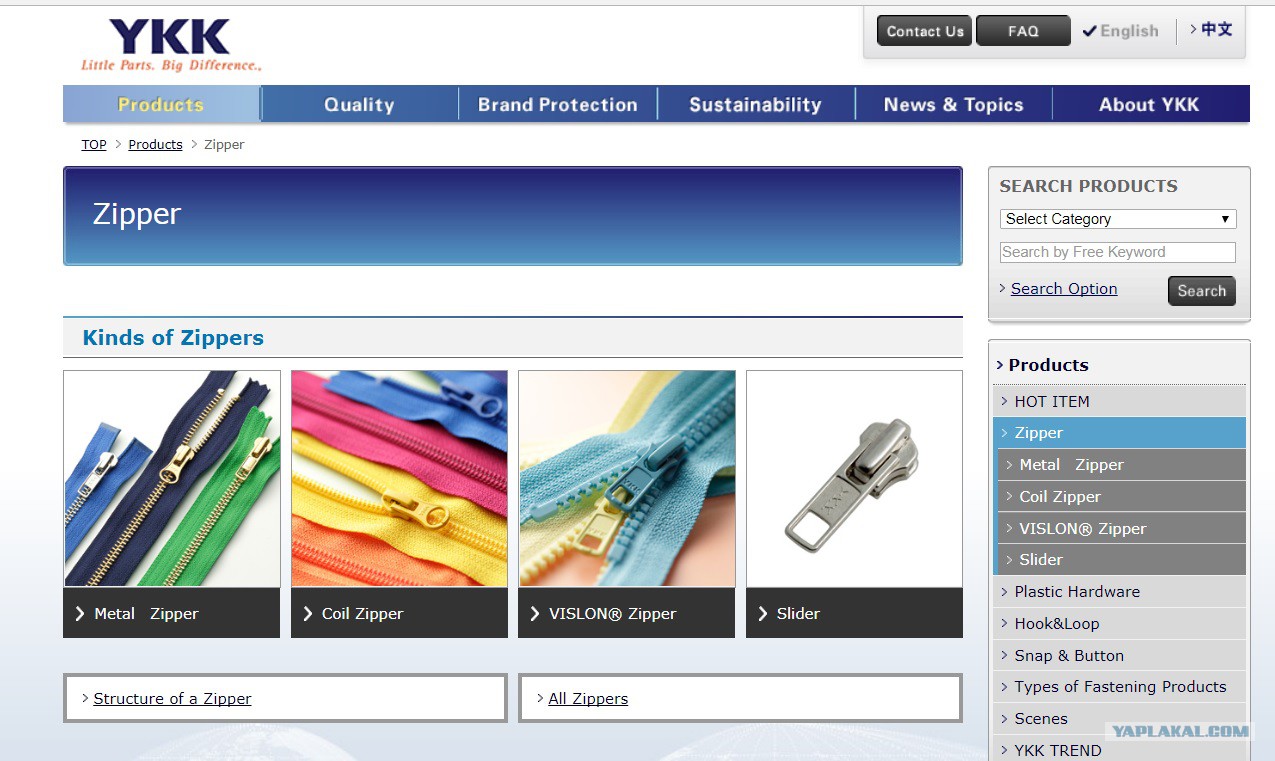1275x761 pixels.
Task: Open the About YKK tab
Action: click(x=1150, y=104)
